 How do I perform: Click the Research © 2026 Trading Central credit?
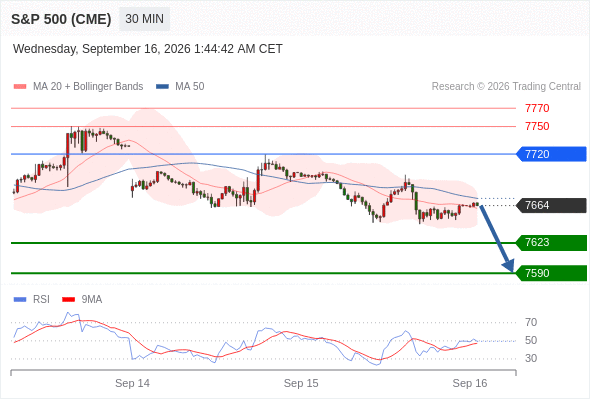[x=506, y=87]
